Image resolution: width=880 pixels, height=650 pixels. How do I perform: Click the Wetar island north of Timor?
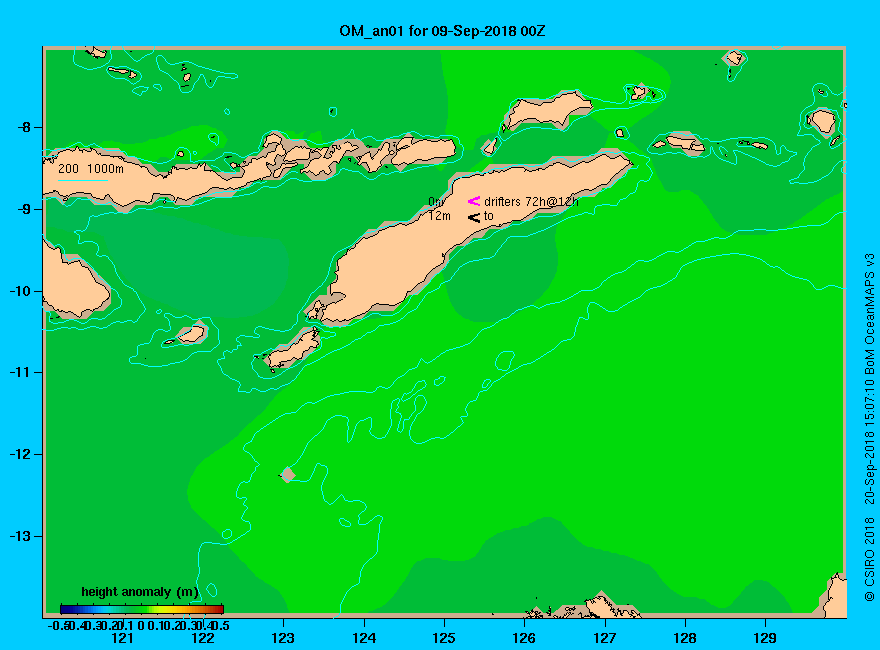coord(547,109)
